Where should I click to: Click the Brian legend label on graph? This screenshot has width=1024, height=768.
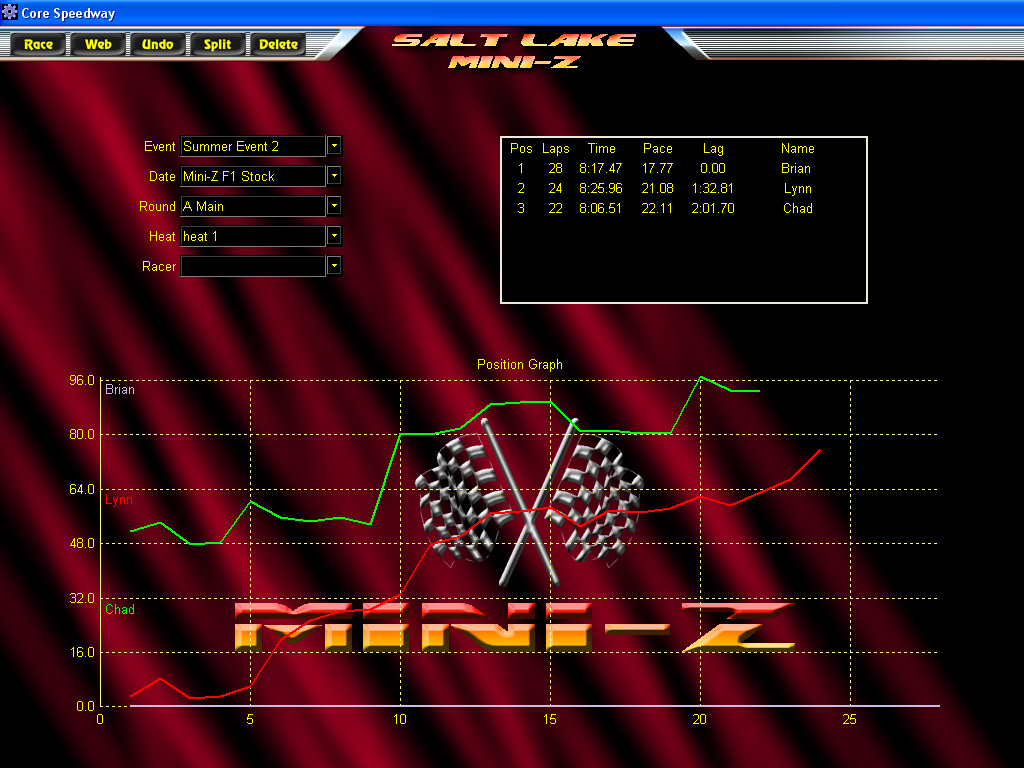120,389
